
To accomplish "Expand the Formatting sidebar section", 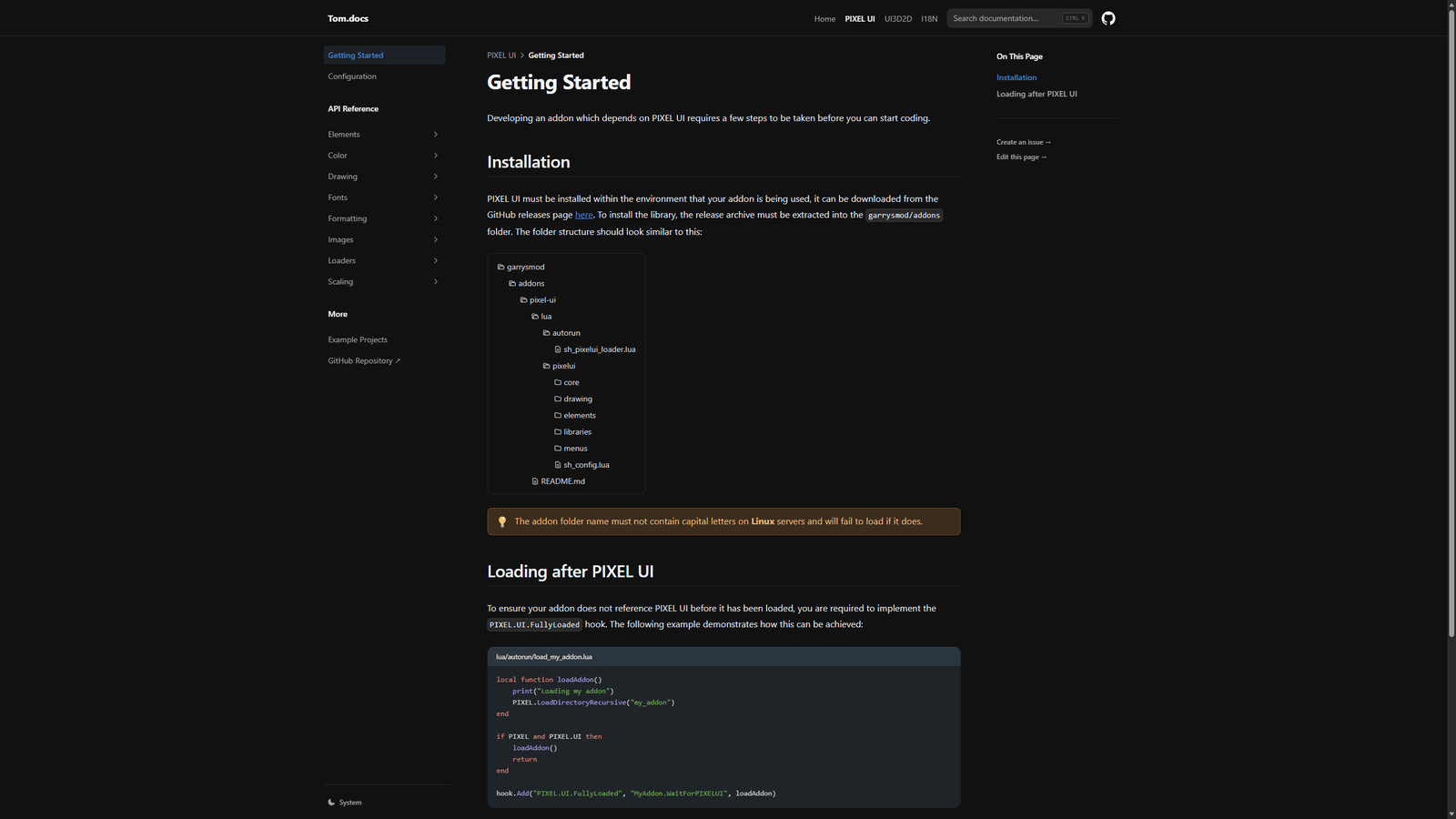I will pyautogui.click(x=384, y=218).
